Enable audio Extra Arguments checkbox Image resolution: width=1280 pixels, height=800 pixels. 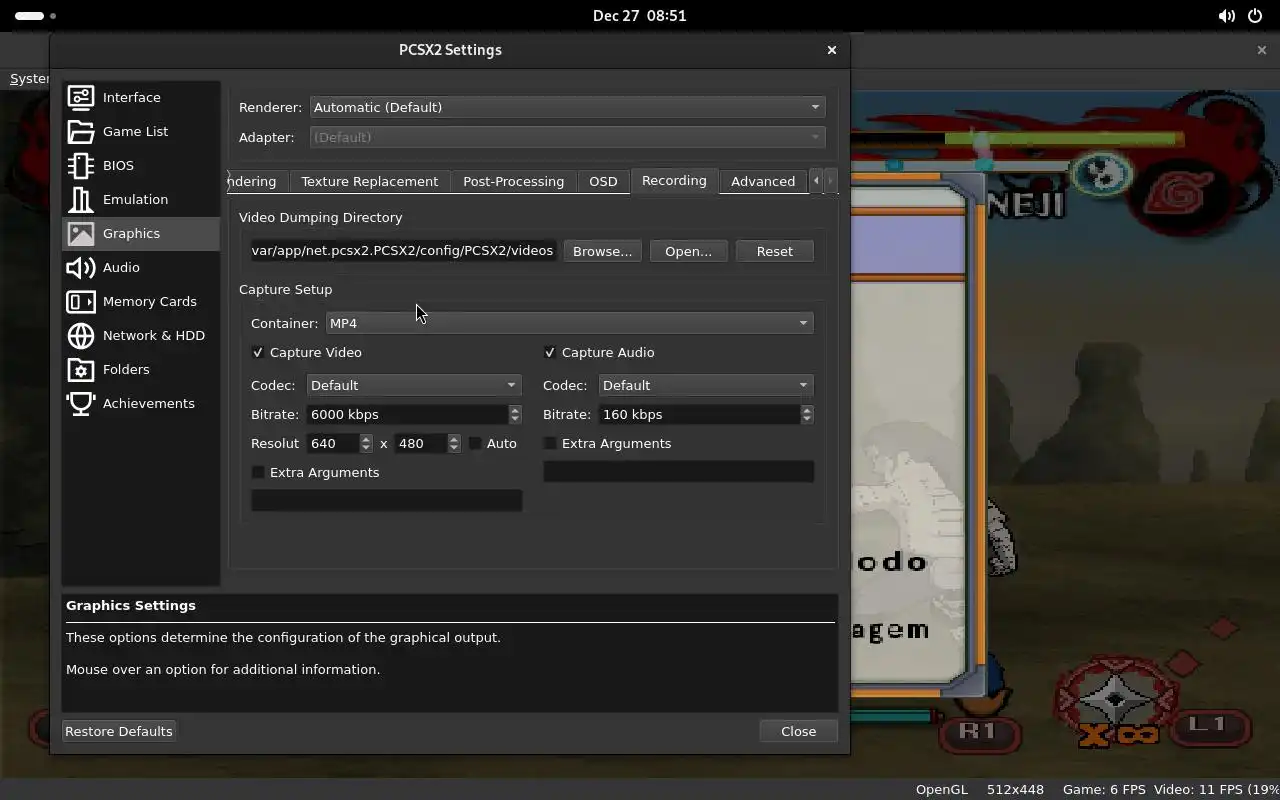550,443
